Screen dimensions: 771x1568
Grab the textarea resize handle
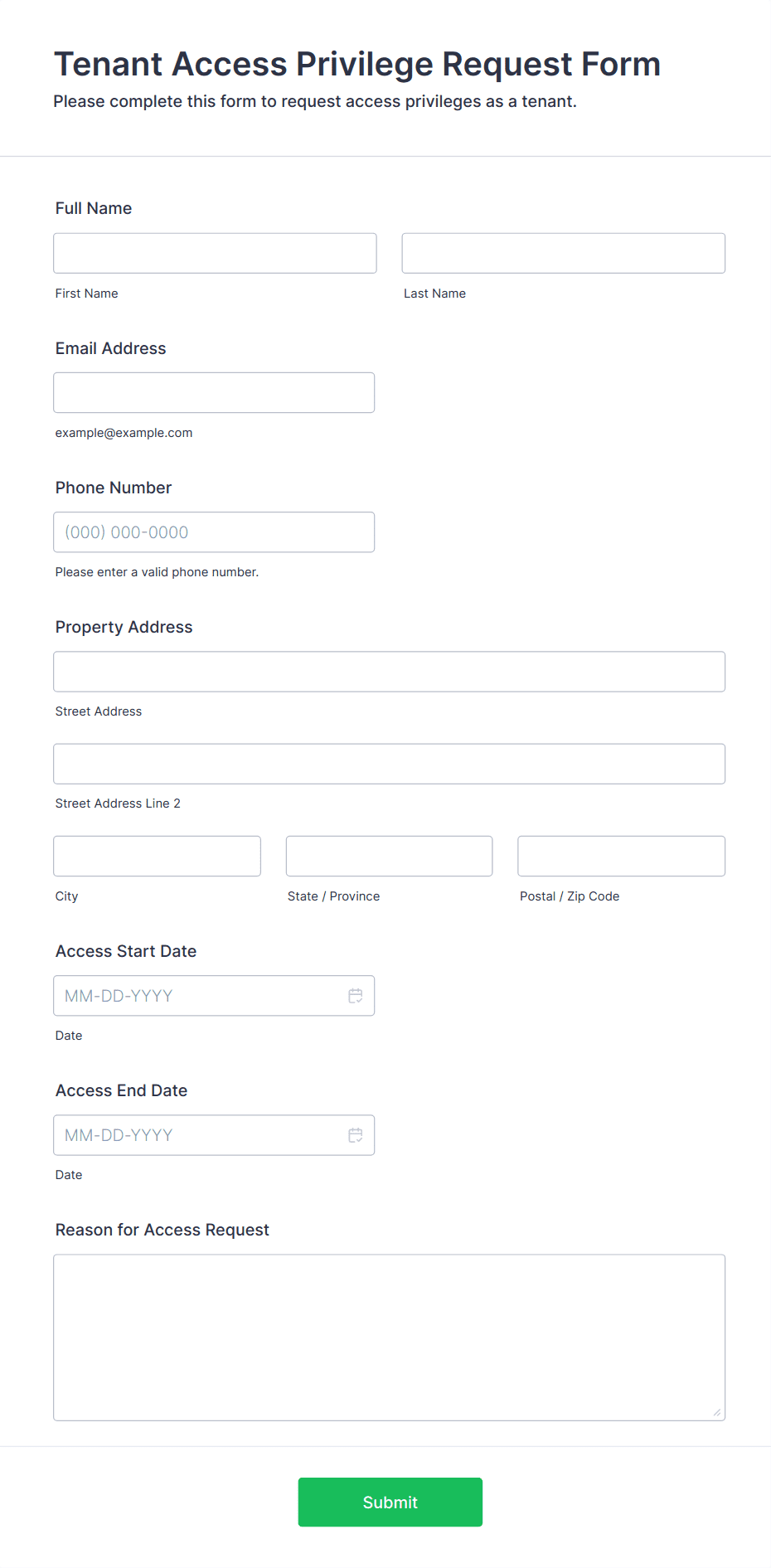[717, 1412]
